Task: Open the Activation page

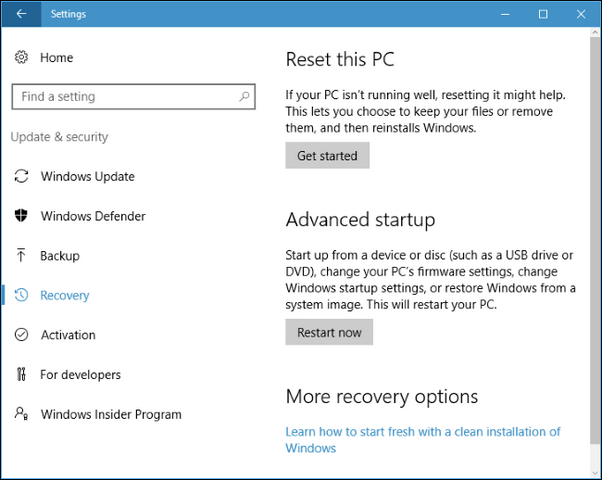Action: (x=68, y=335)
